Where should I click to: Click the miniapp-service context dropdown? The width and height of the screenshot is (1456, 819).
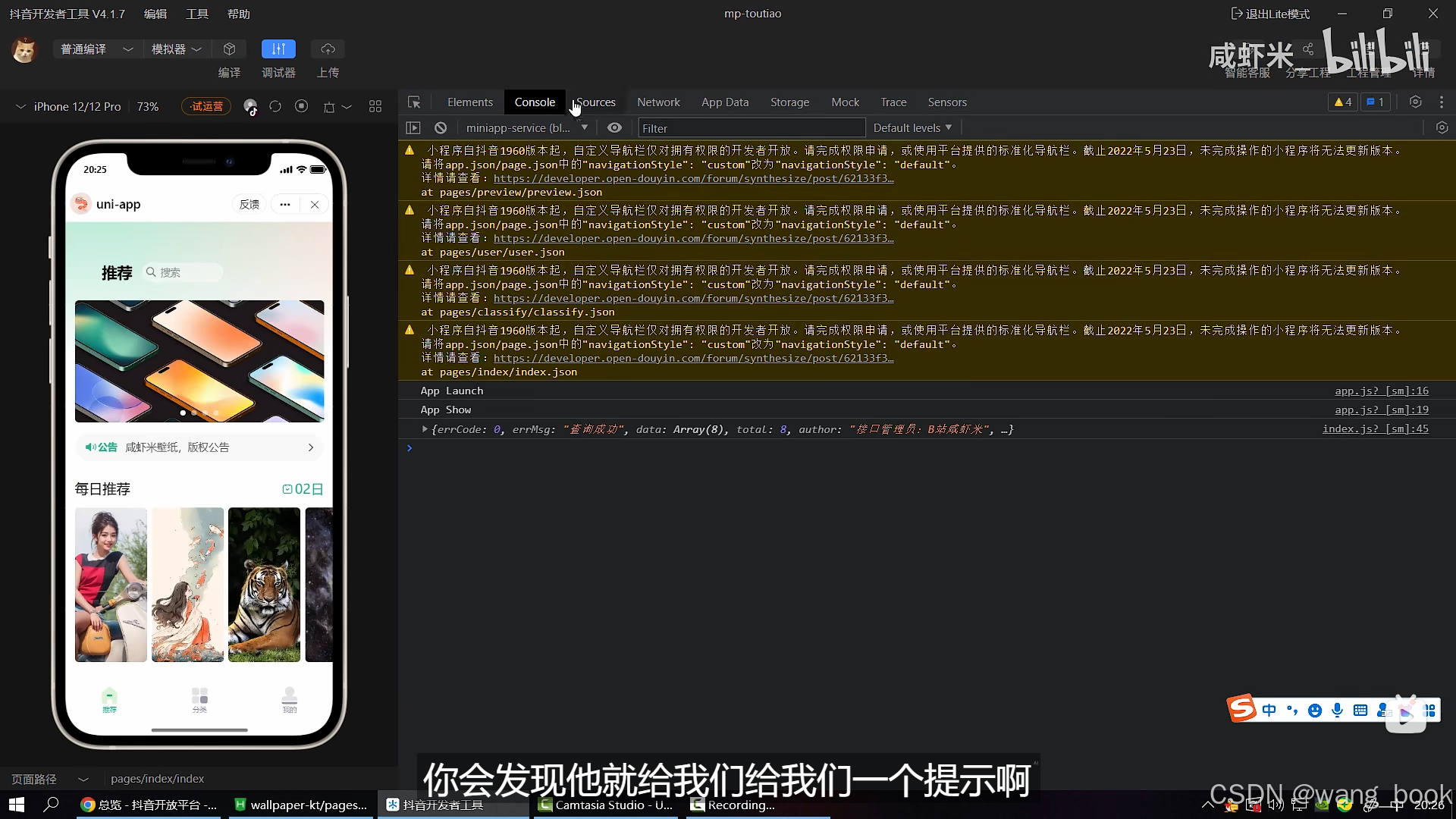[x=525, y=127]
